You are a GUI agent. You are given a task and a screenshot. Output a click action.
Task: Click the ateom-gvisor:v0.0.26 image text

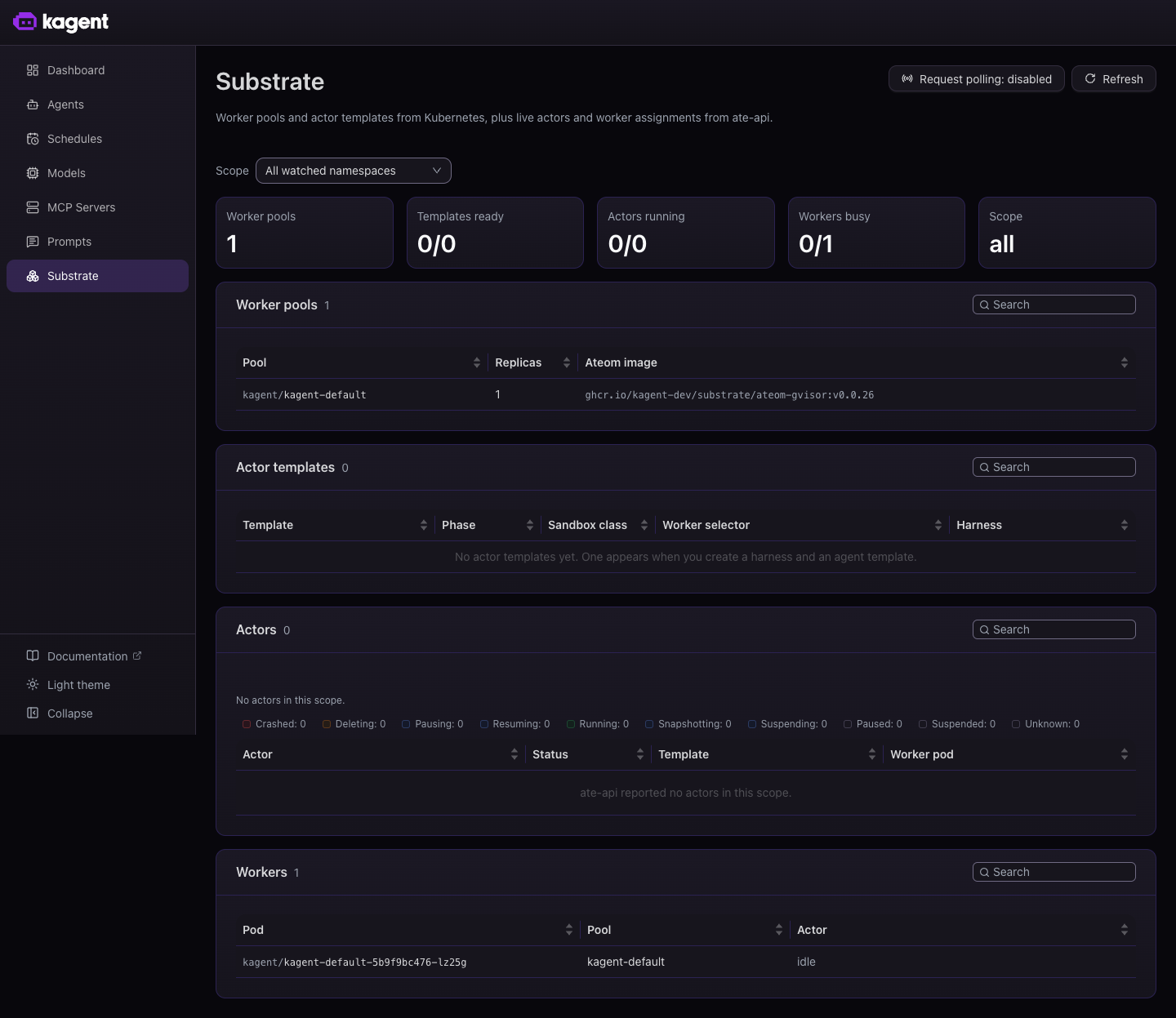[729, 395]
